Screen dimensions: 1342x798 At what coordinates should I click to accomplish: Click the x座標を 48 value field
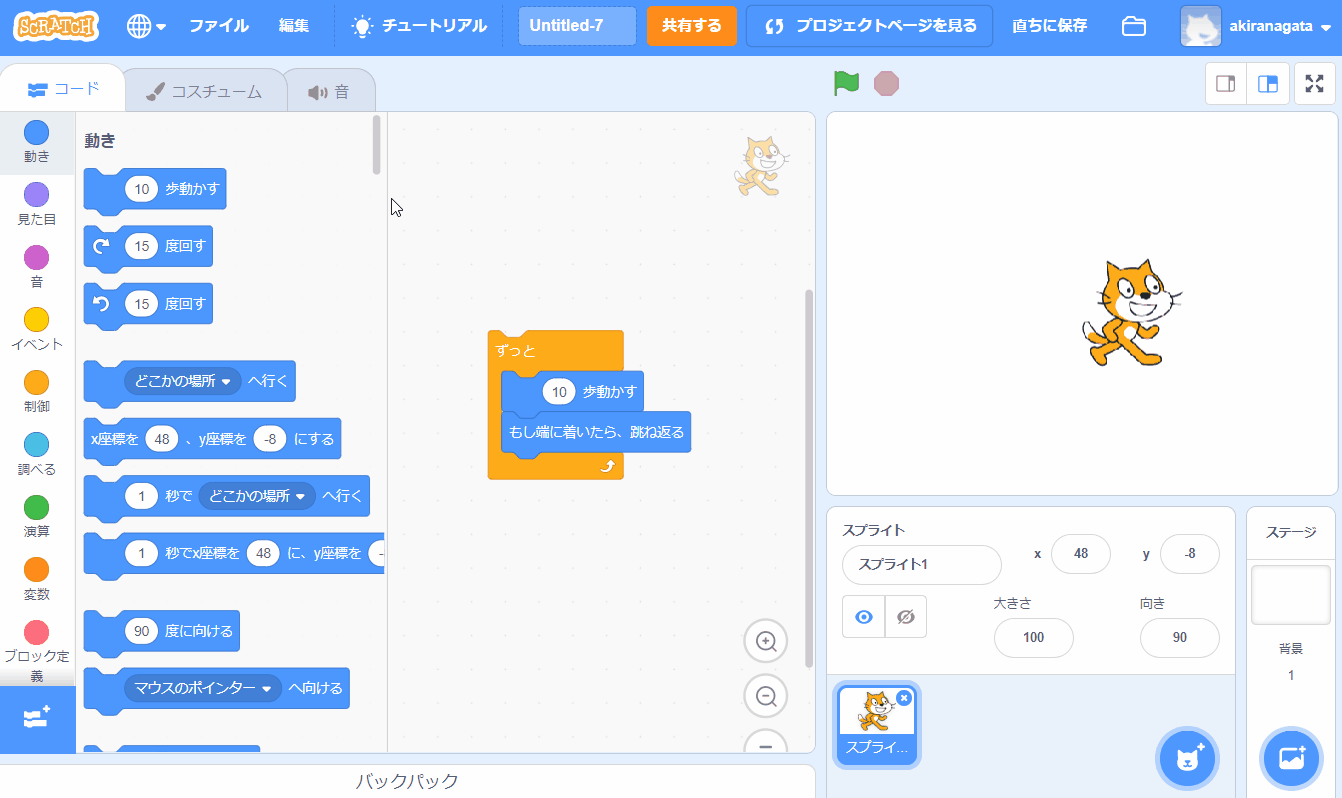coord(162,438)
